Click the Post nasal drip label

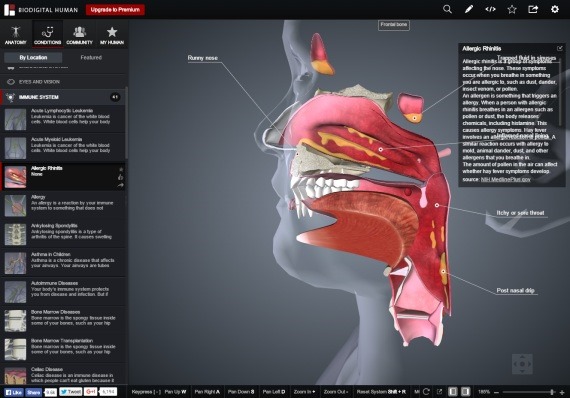pyautogui.click(x=515, y=290)
